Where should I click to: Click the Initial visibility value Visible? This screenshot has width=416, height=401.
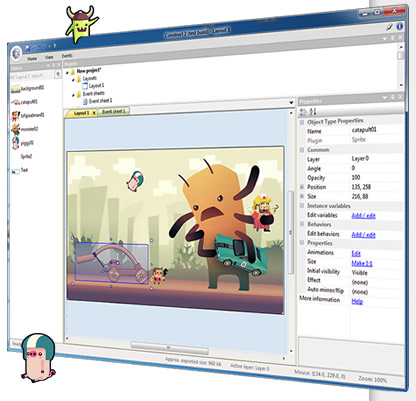tap(359, 273)
